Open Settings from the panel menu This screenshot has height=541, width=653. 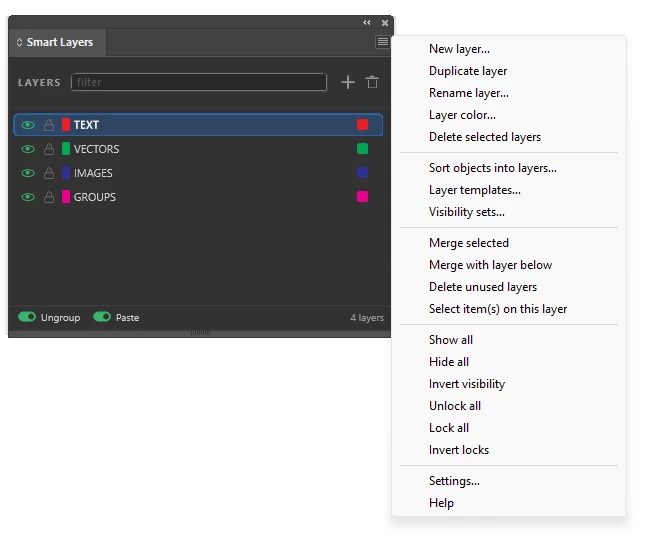click(454, 481)
